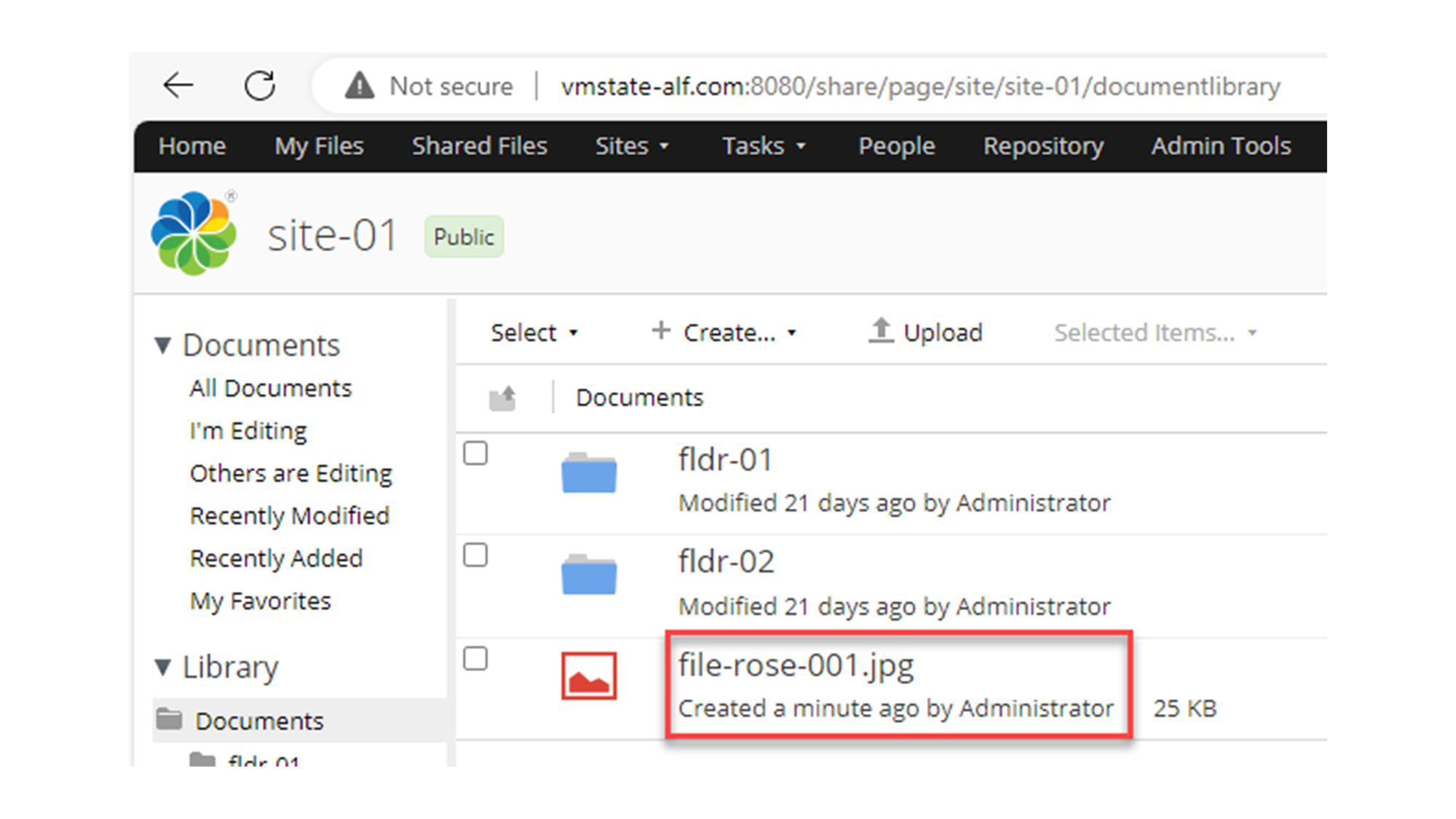Click the Upload icon to add files
The image size is (1456, 819).
click(882, 332)
